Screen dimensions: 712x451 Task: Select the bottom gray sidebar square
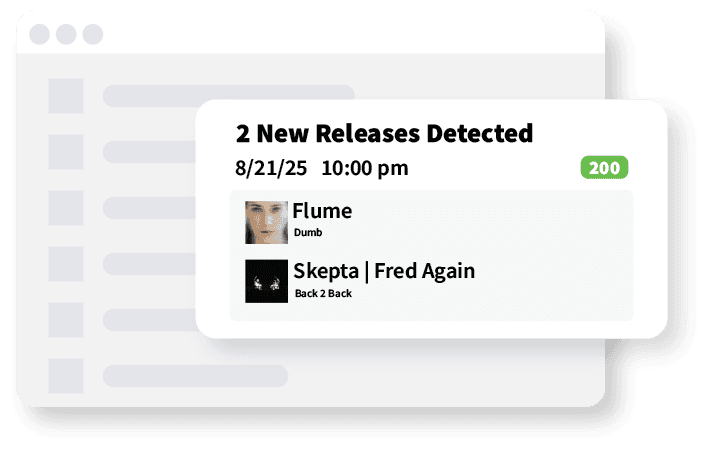point(66,376)
